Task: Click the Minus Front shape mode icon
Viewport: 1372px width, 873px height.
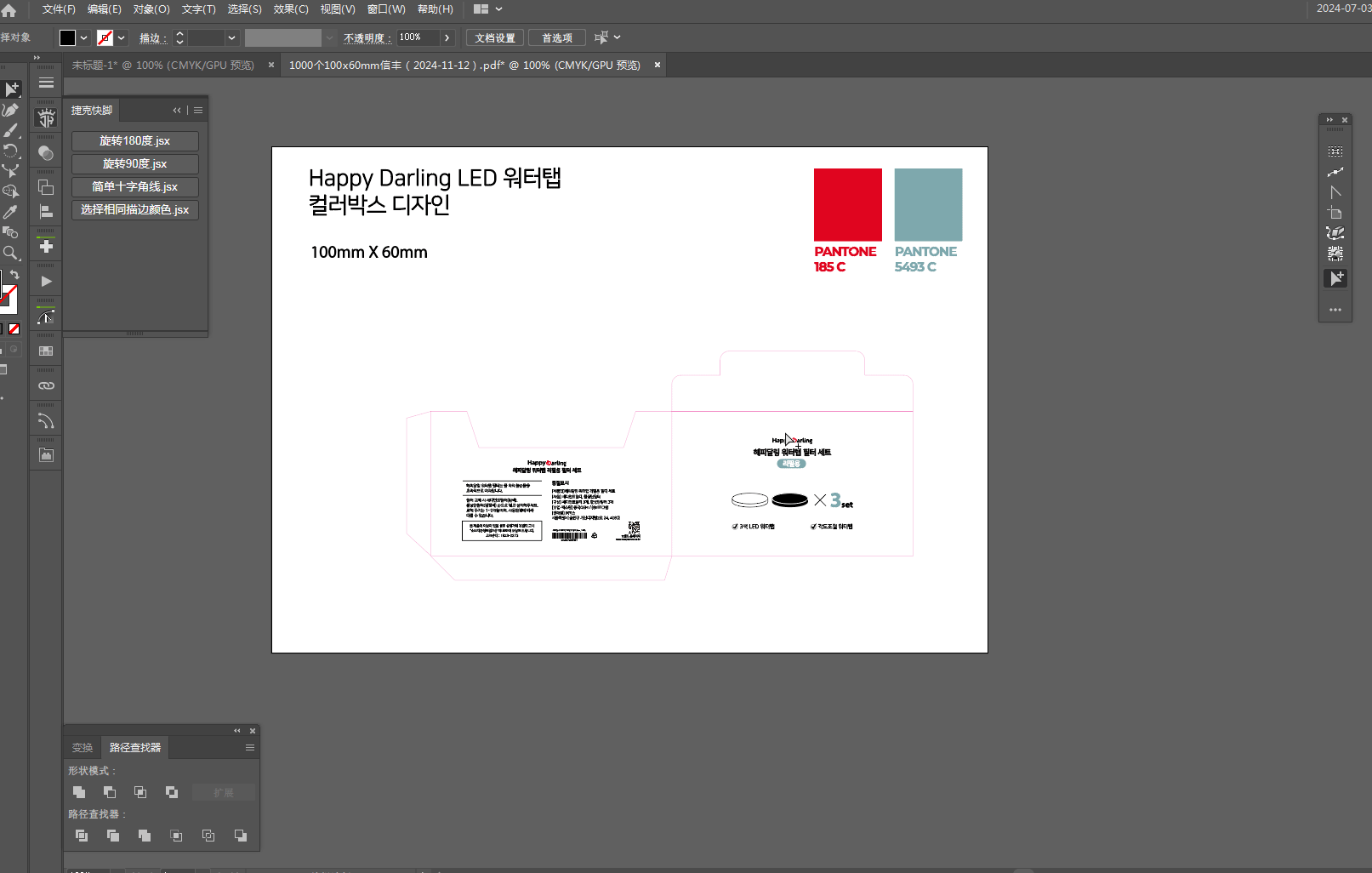Action: pyautogui.click(x=110, y=792)
